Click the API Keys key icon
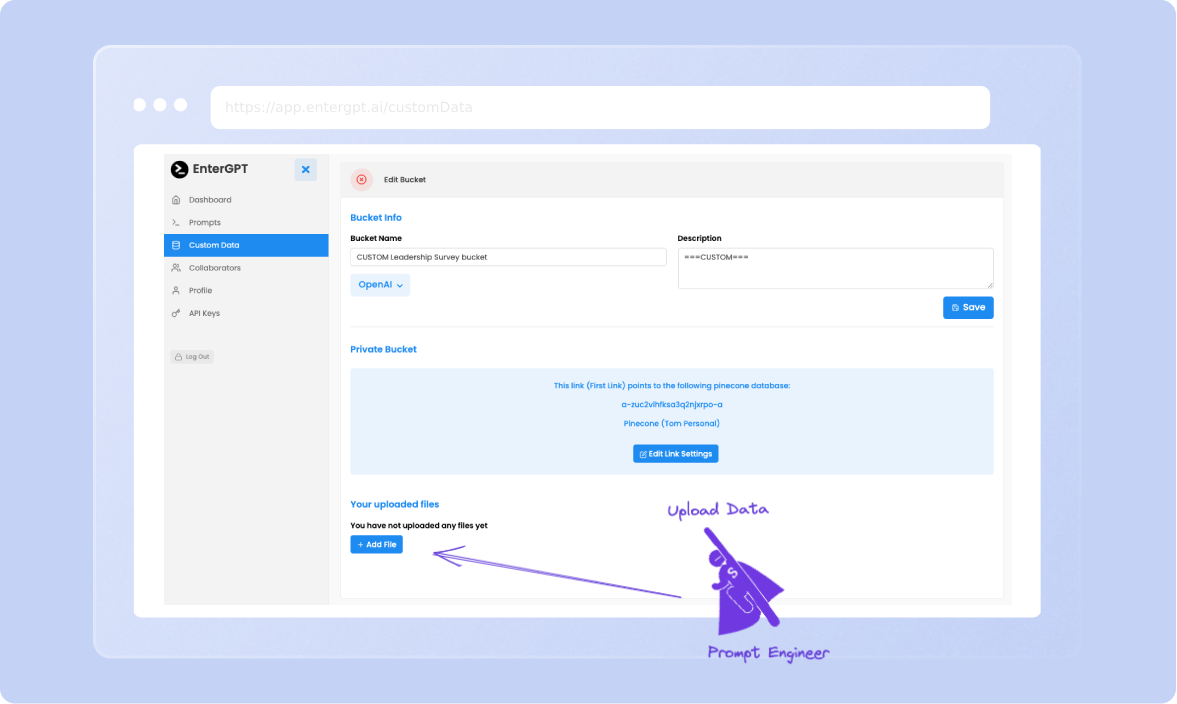This screenshot has width=1177, height=704. coord(176,313)
